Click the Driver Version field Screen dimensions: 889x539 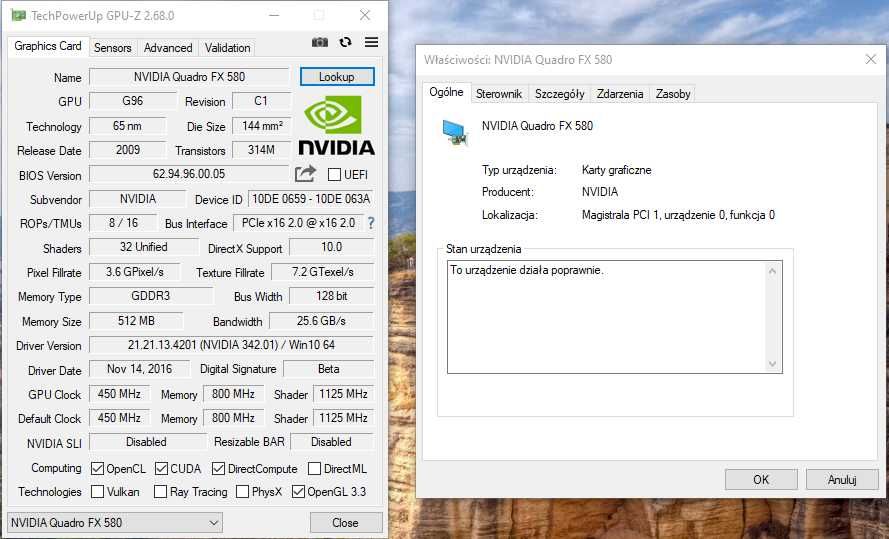click(231, 345)
